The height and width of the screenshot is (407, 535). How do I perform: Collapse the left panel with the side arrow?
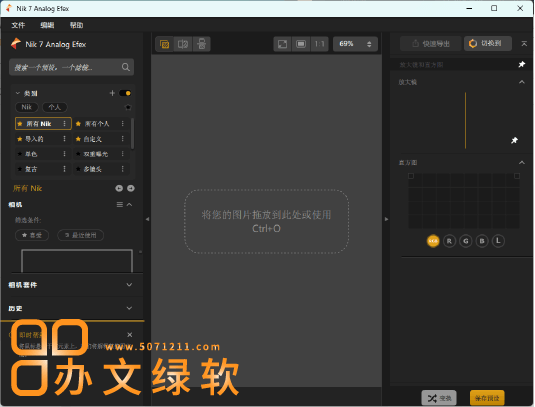click(147, 219)
